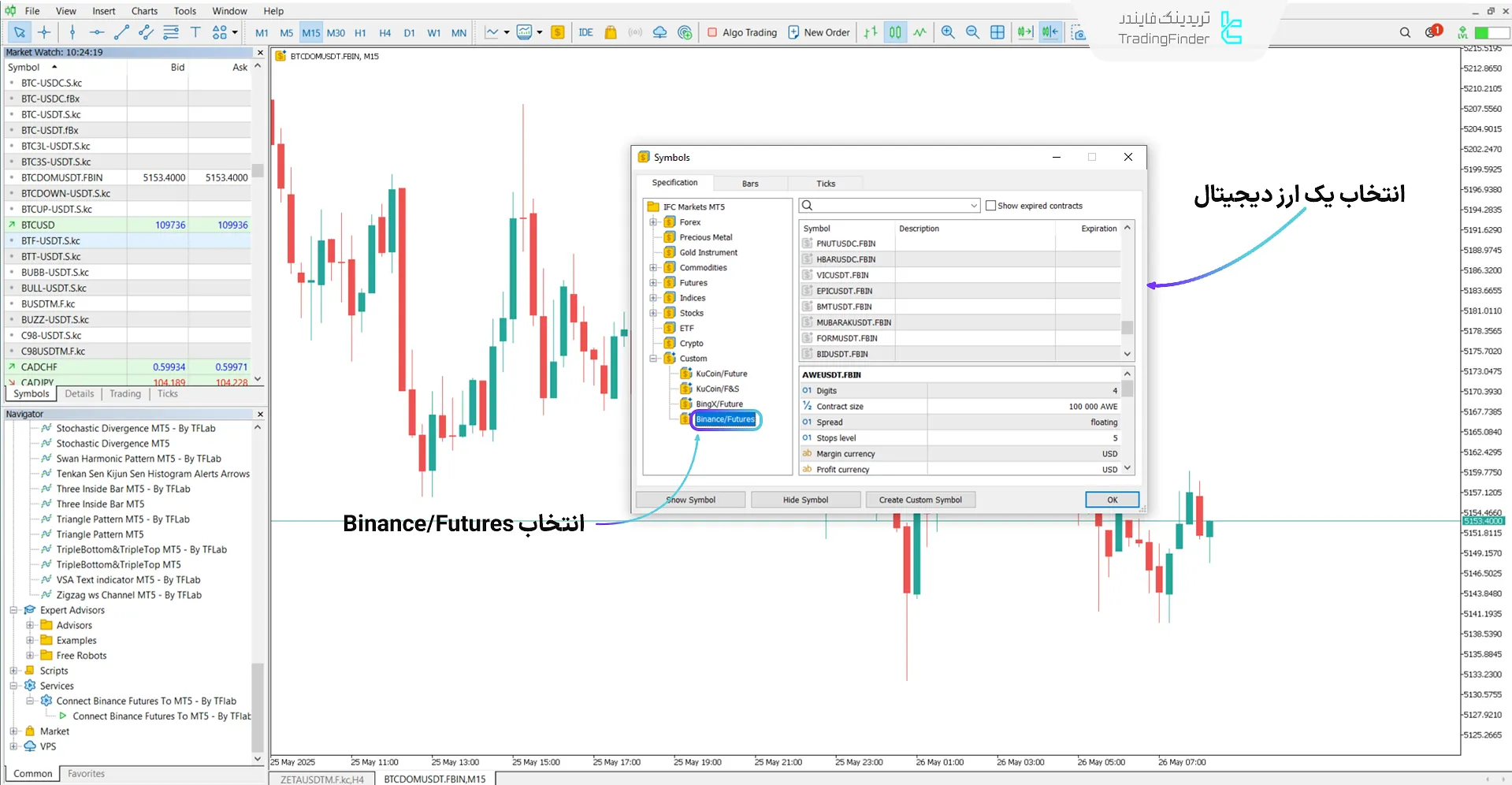Enable Show expired contracts checkbox
Image resolution: width=1512 pixels, height=785 pixels.
pyautogui.click(x=991, y=206)
